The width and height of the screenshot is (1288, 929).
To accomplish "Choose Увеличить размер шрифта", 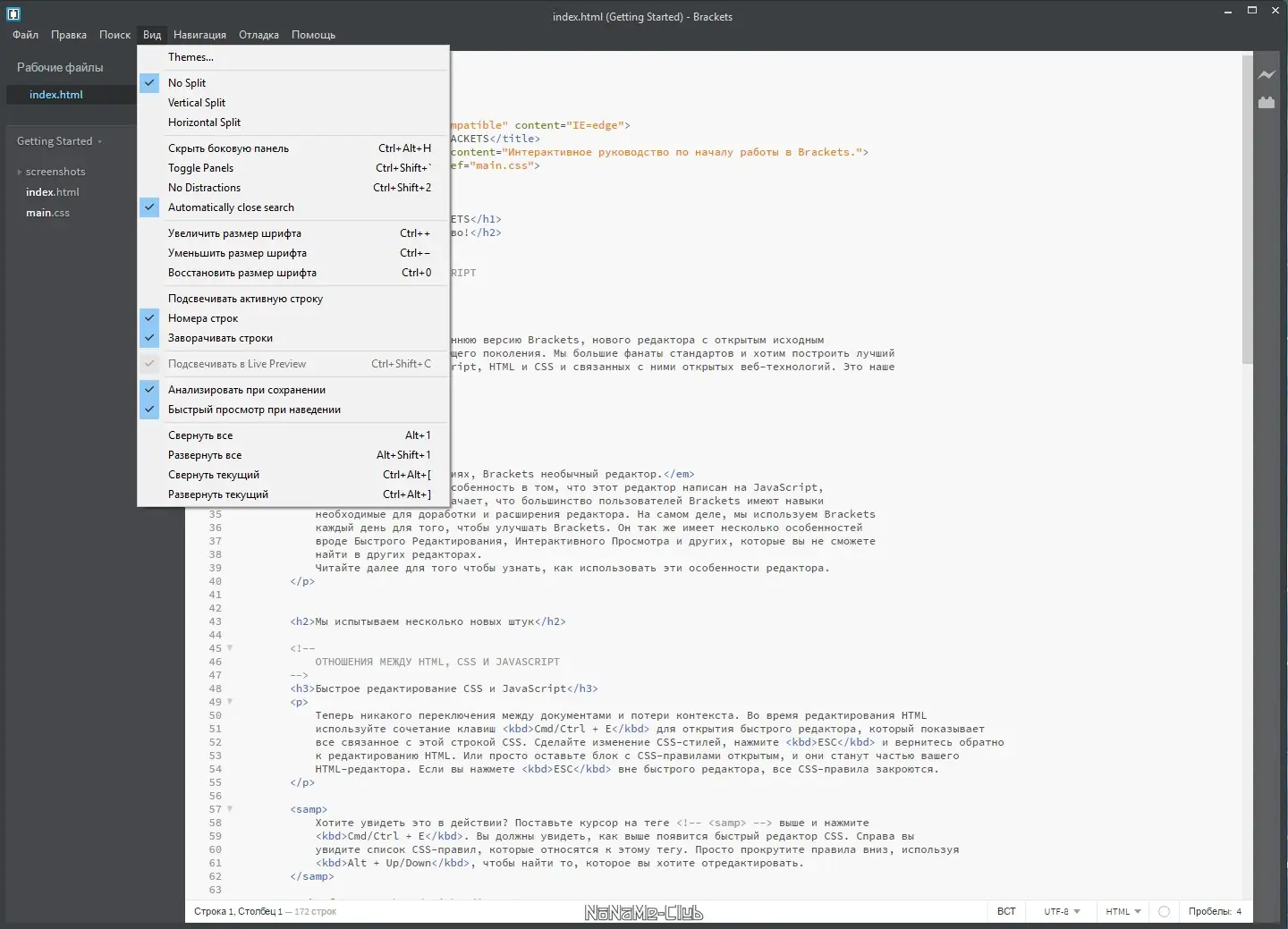I will tap(293, 233).
